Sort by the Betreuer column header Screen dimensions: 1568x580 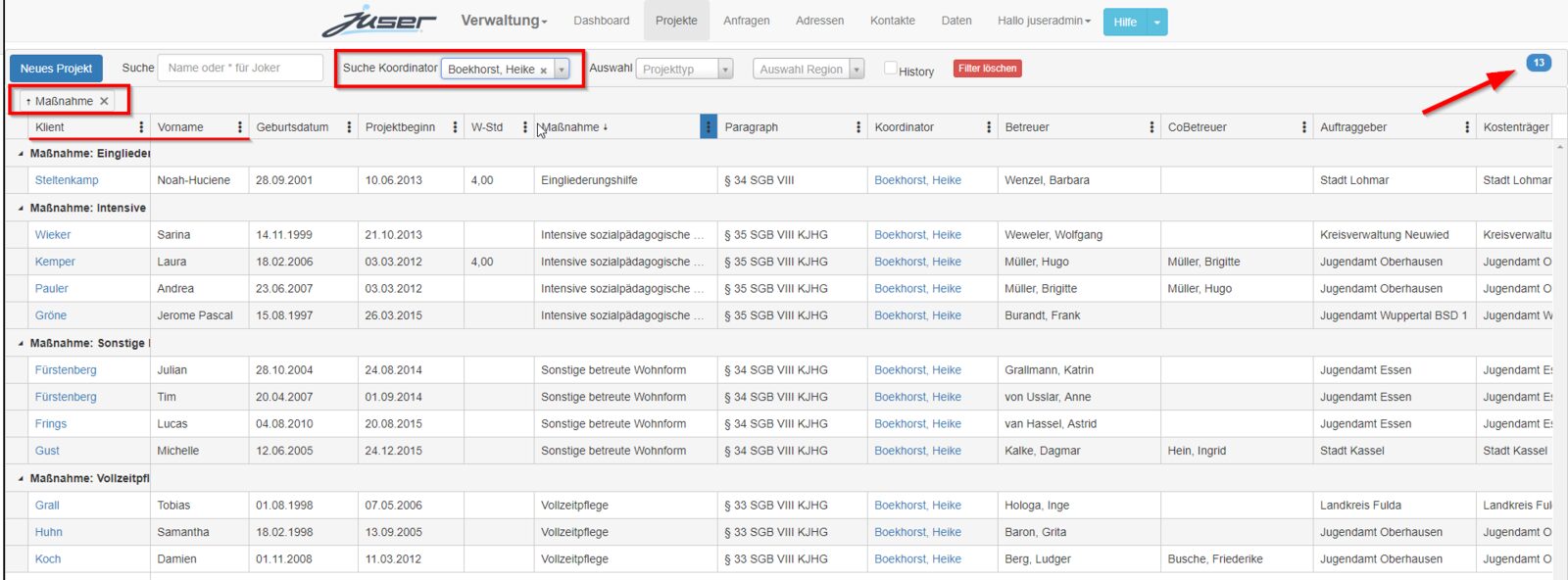point(1027,127)
